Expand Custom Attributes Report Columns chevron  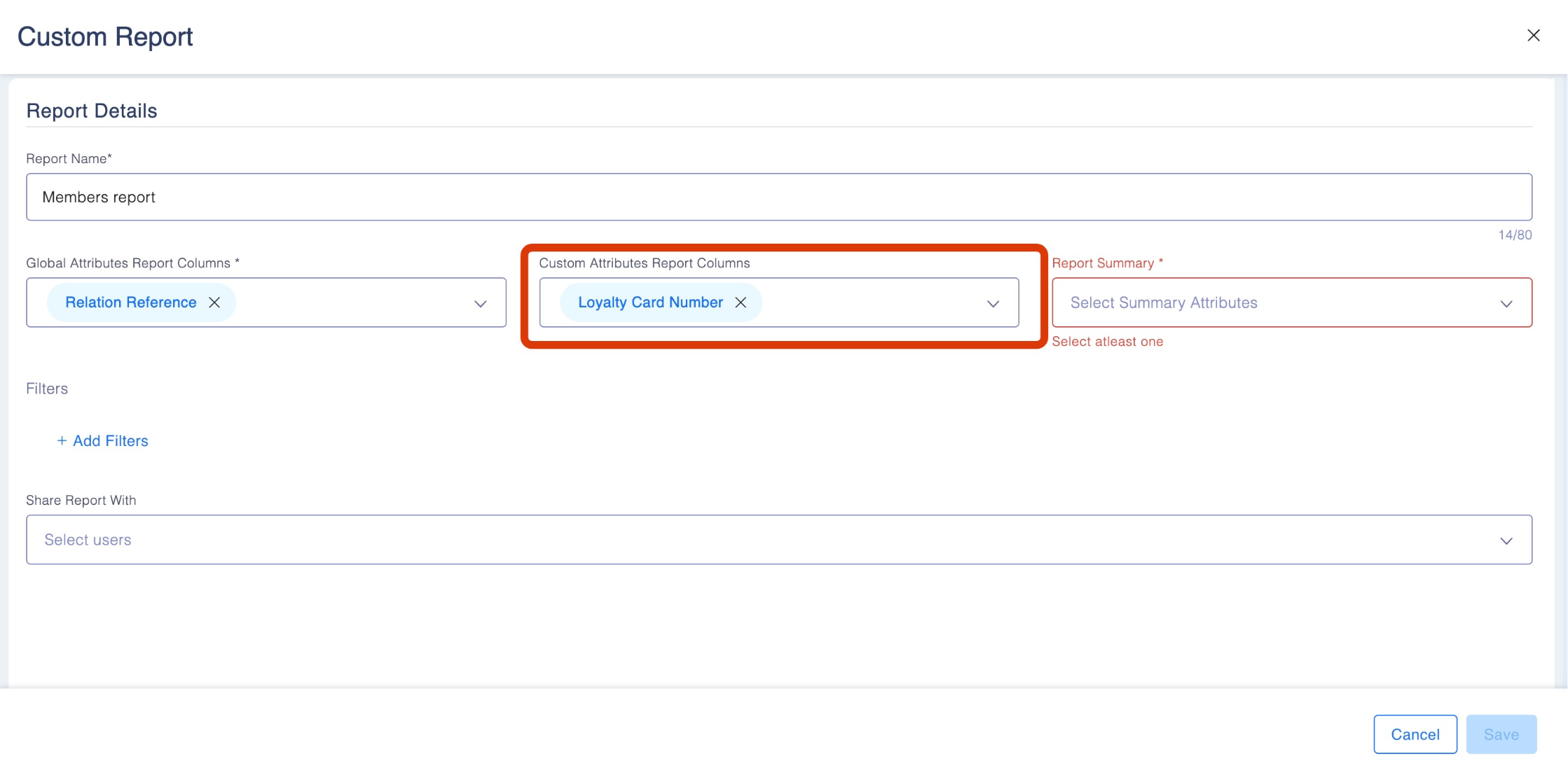click(993, 303)
